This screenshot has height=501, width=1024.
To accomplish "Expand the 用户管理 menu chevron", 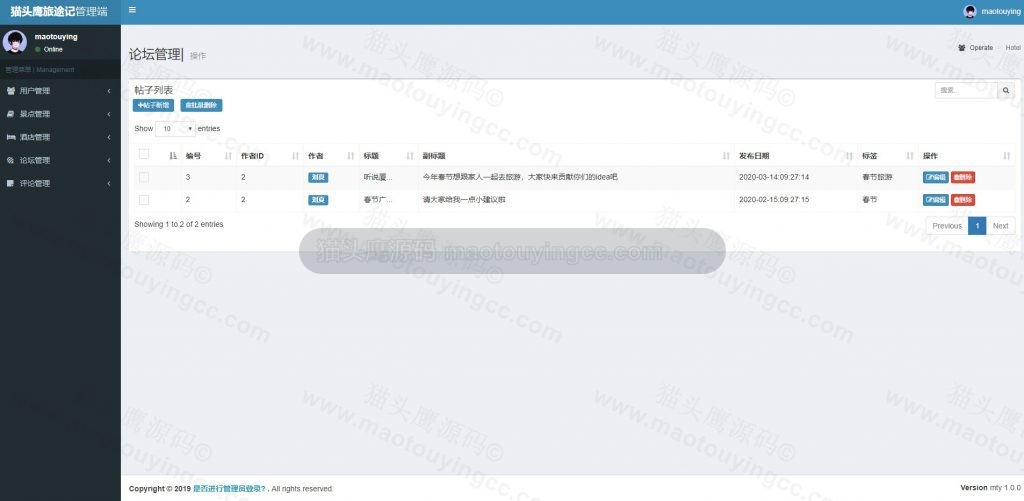I will coord(109,91).
